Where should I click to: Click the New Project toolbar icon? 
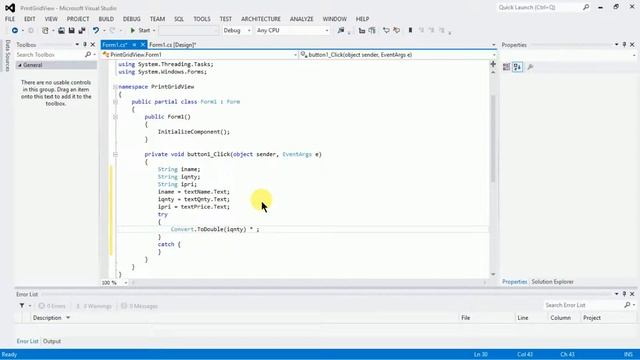tap(45, 31)
